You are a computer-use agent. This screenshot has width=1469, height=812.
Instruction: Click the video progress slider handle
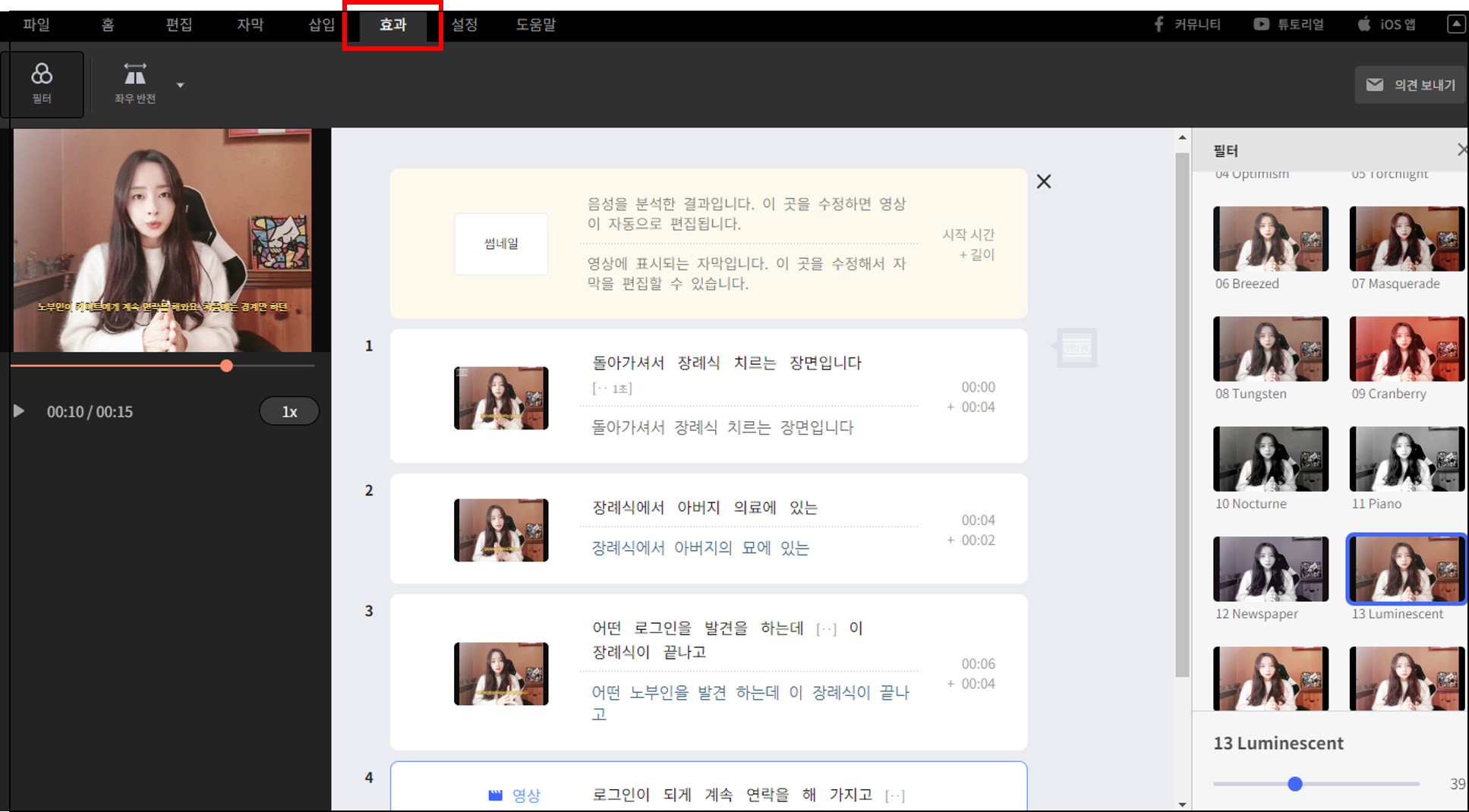(x=226, y=366)
